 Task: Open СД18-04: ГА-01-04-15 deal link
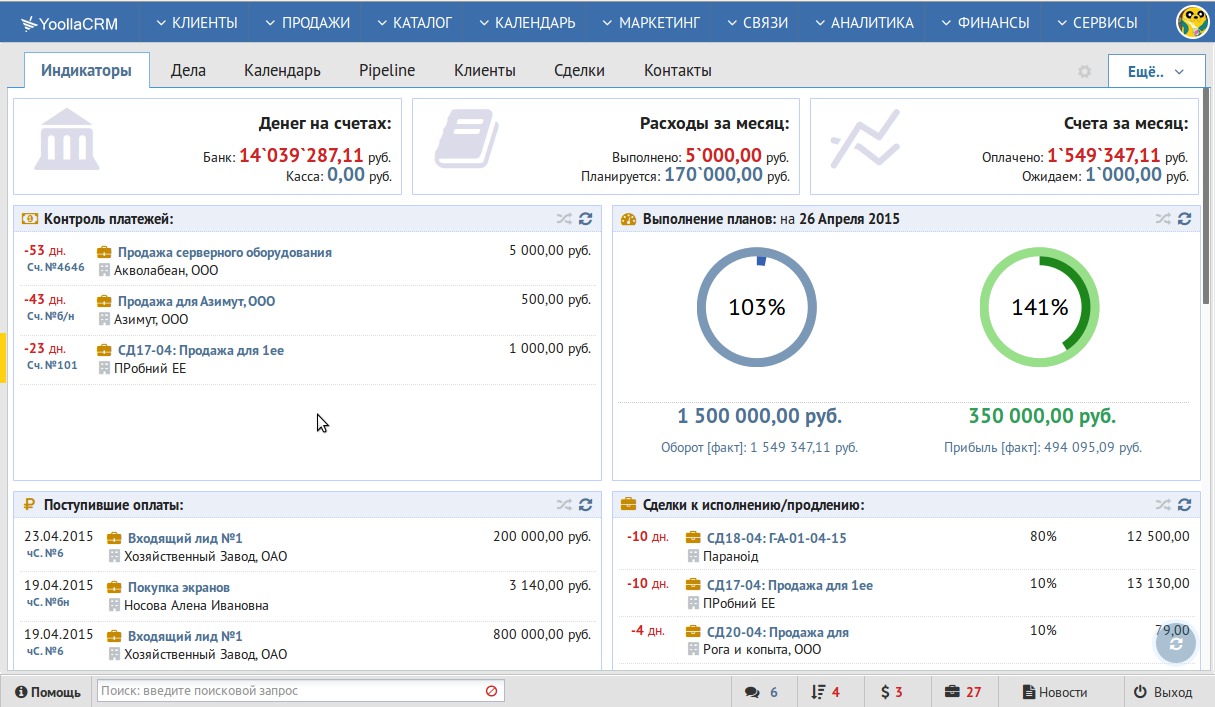[777, 539]
